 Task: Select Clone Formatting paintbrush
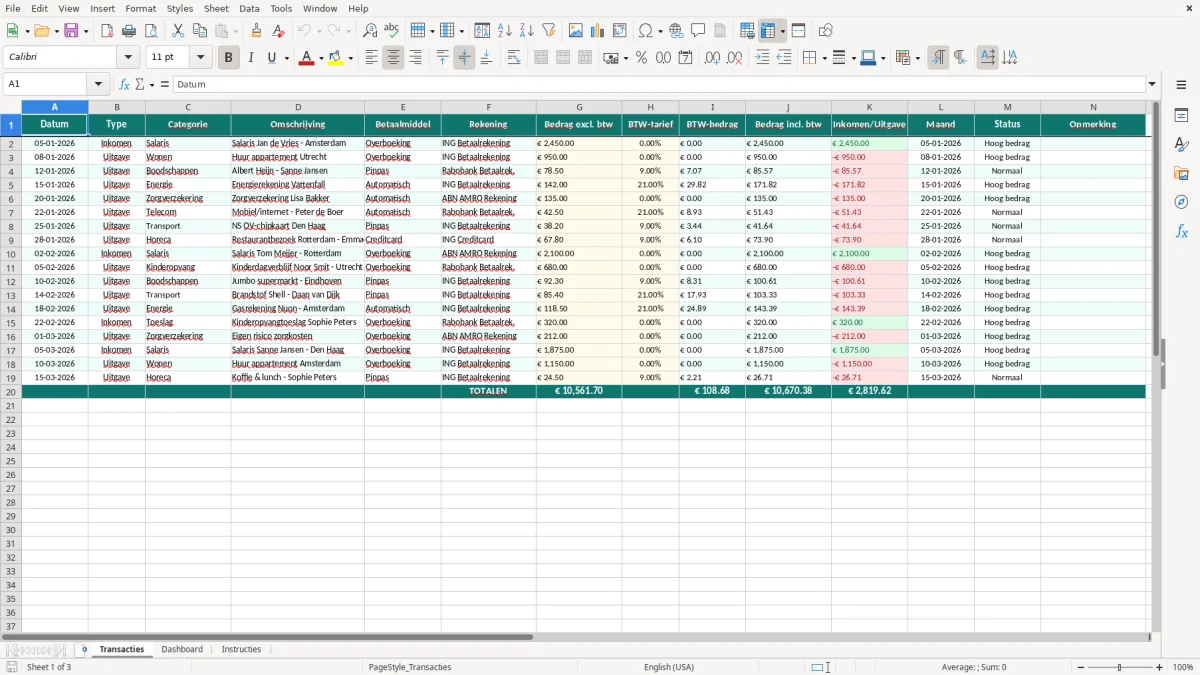click(x=257, y=31)
